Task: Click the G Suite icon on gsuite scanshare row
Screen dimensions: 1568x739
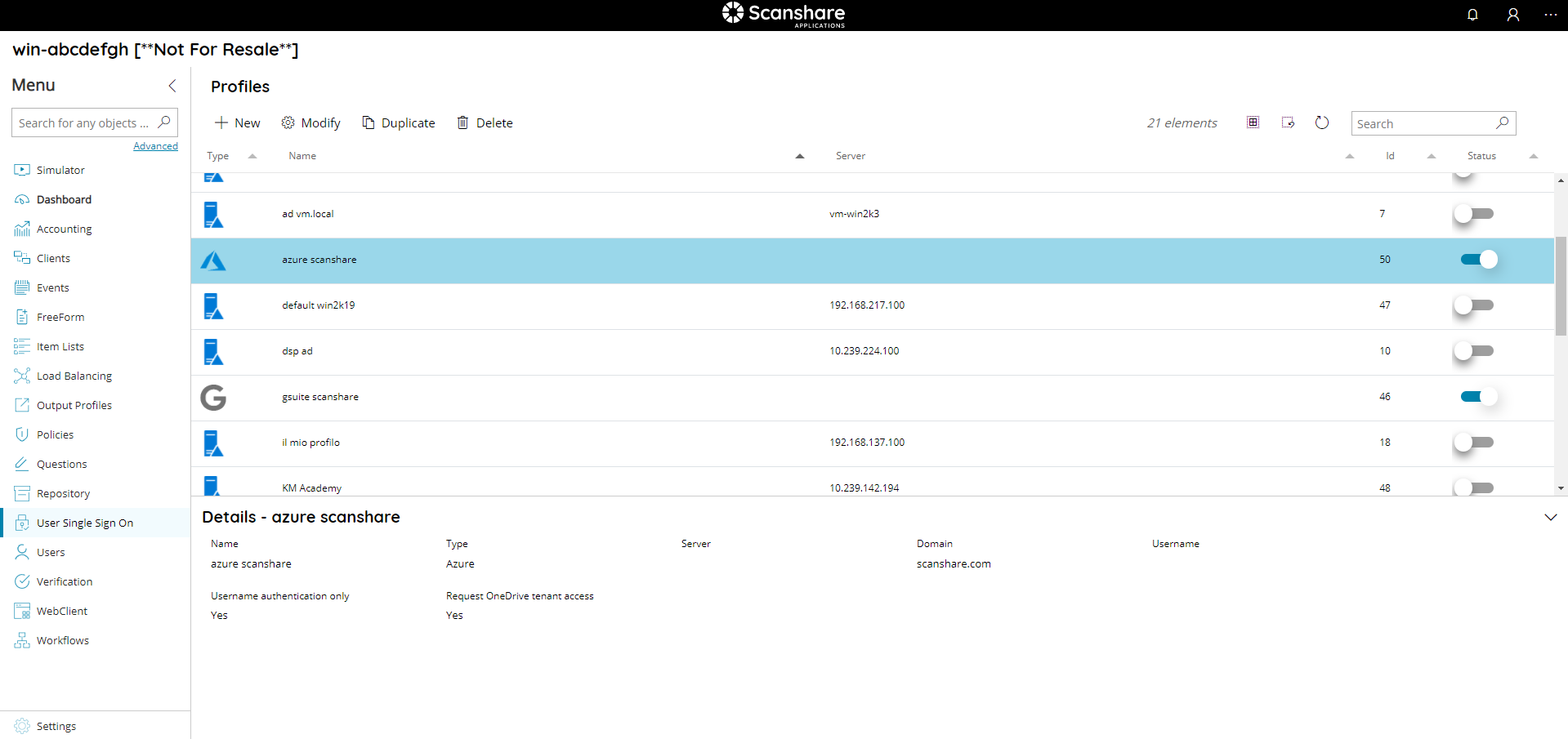Action: 212,398
